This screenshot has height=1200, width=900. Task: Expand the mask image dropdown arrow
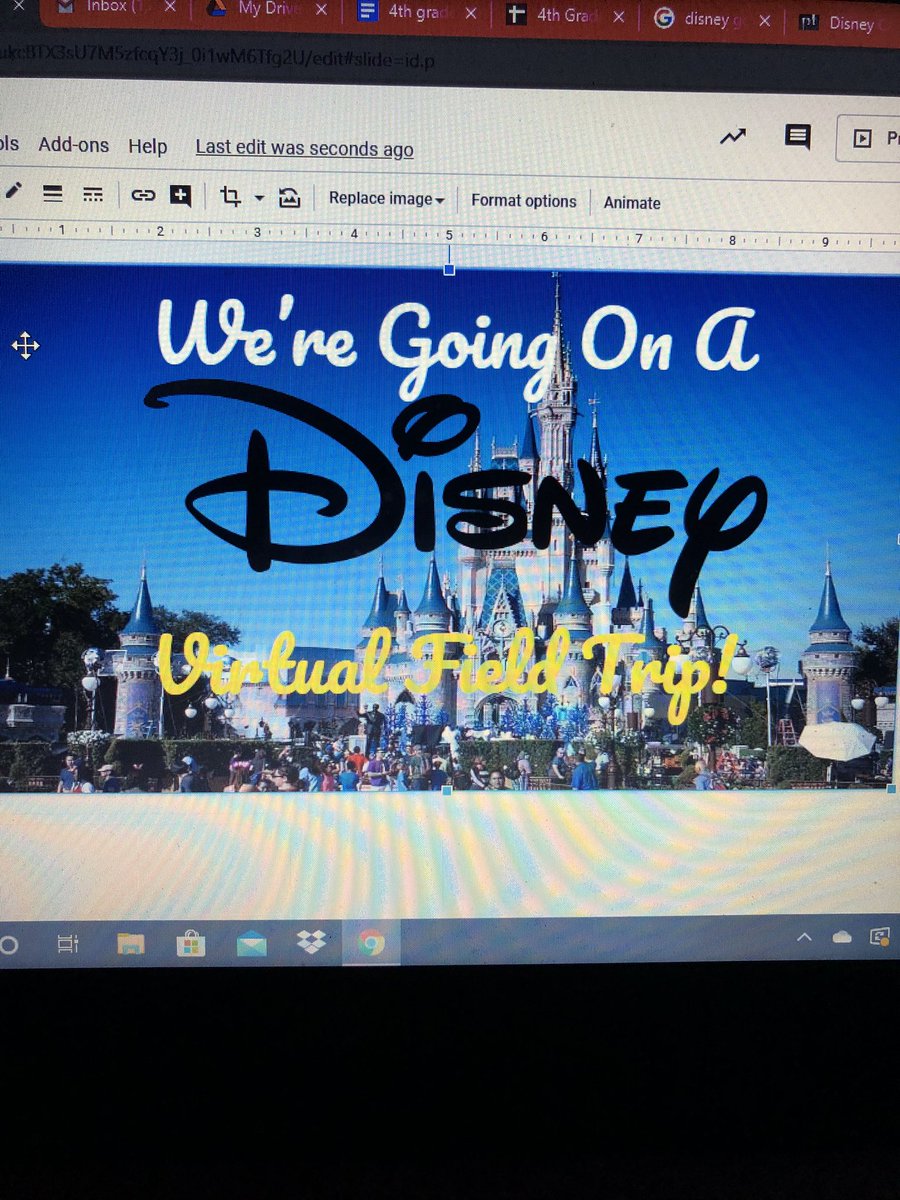point(259,198)
